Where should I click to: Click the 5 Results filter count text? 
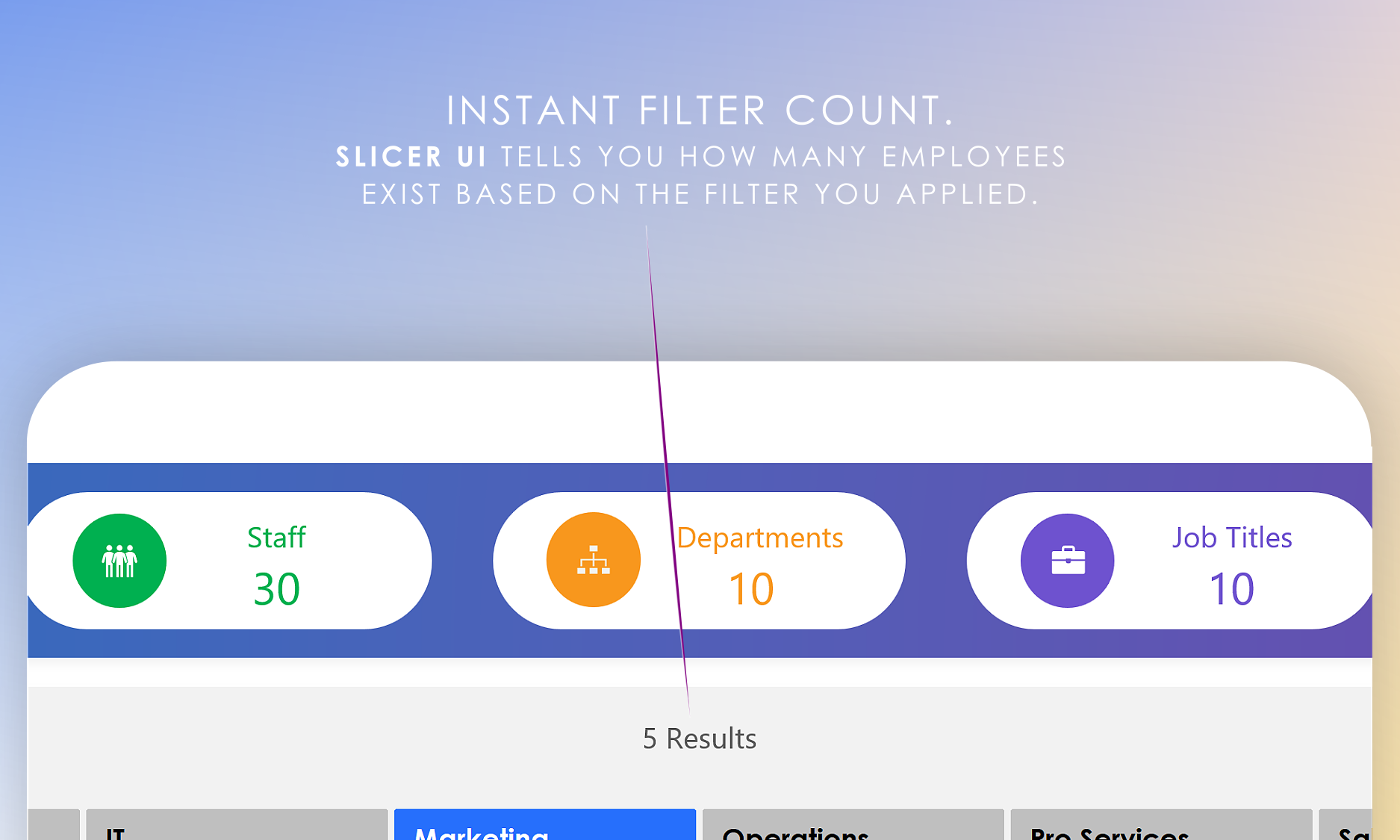700,738
